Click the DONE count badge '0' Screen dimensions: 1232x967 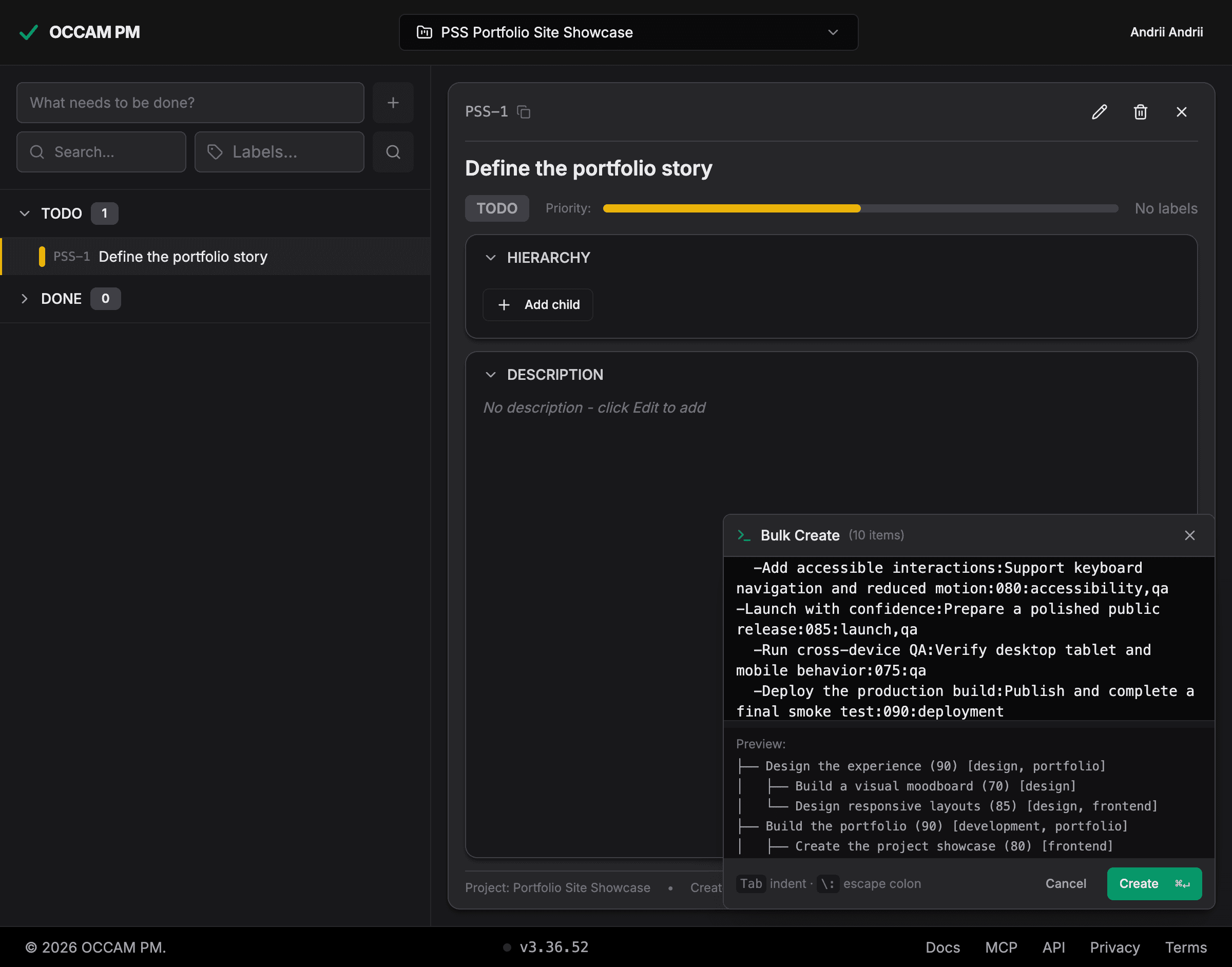click(x=105, y=298)
